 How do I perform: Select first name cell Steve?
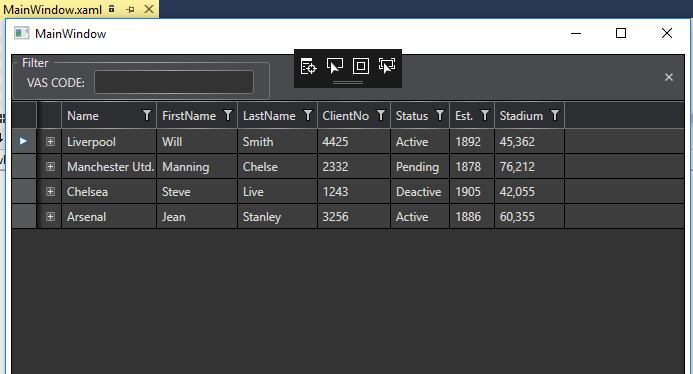(x=197, y=191)
